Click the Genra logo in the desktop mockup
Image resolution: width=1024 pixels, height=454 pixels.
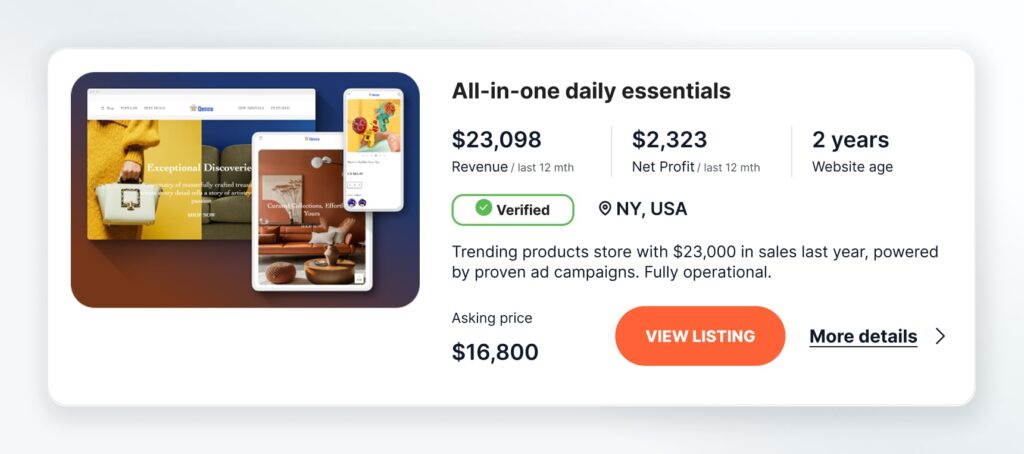tap(201, 108)
